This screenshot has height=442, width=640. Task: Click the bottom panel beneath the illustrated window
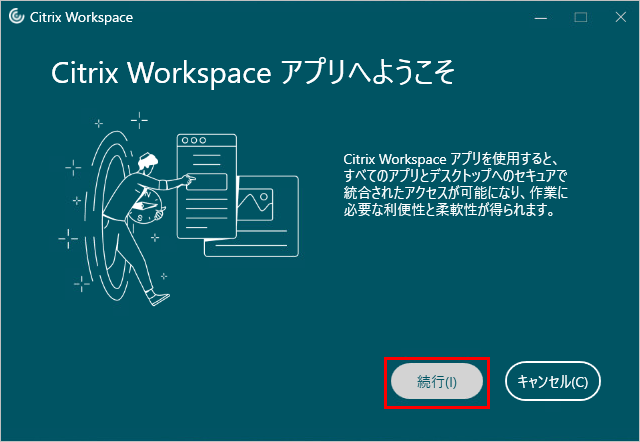[250, 243]
